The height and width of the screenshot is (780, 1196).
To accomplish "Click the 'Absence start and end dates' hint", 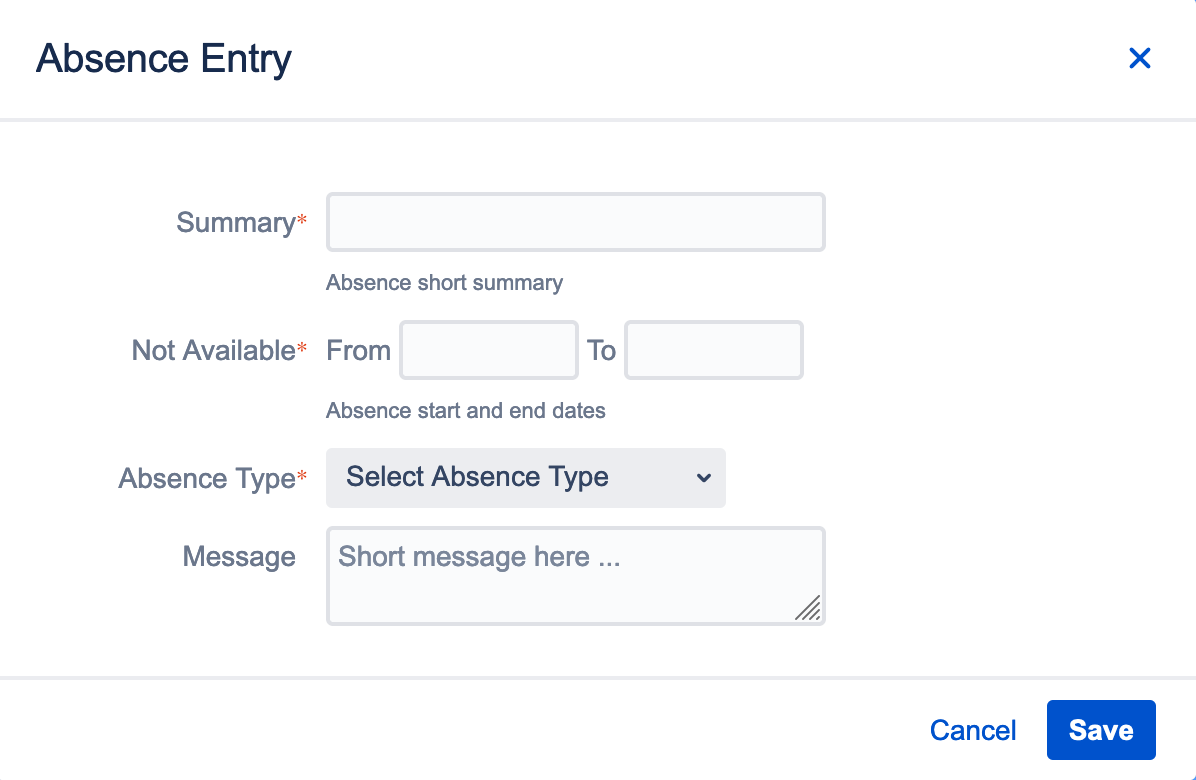I will (x=465, y=411).
